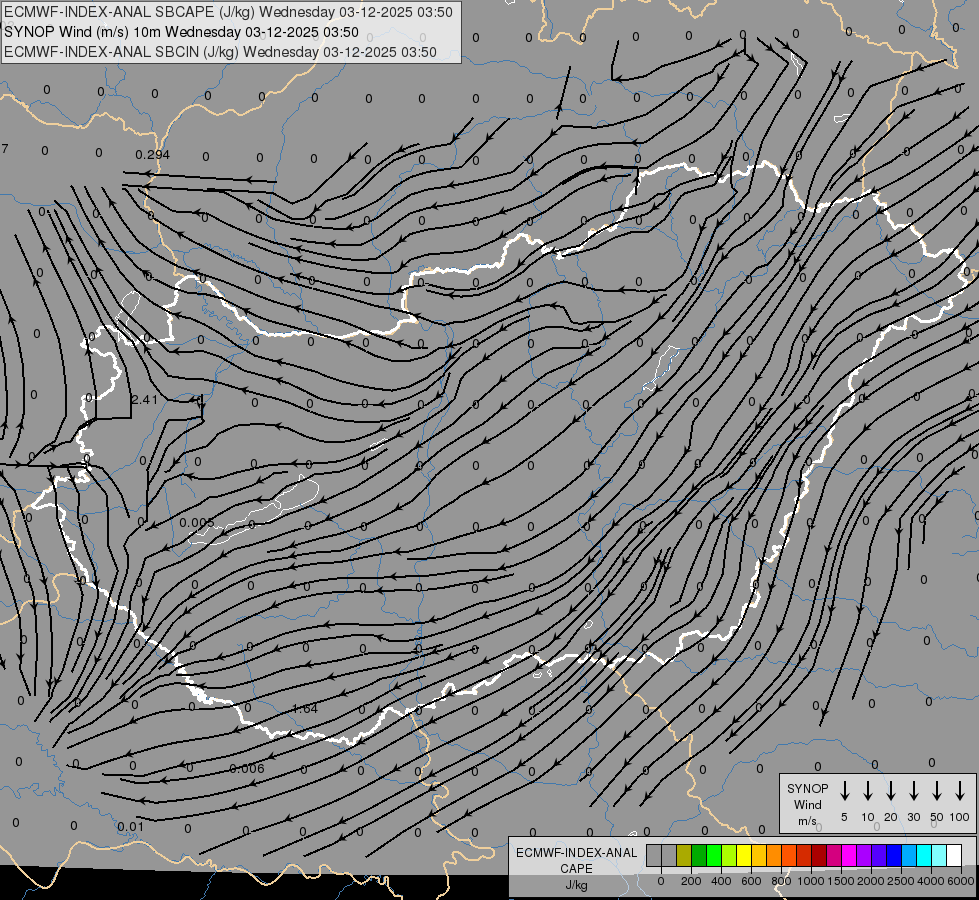
Task: Select the amber CAPE legend swatch
Action: coord(759,855)
